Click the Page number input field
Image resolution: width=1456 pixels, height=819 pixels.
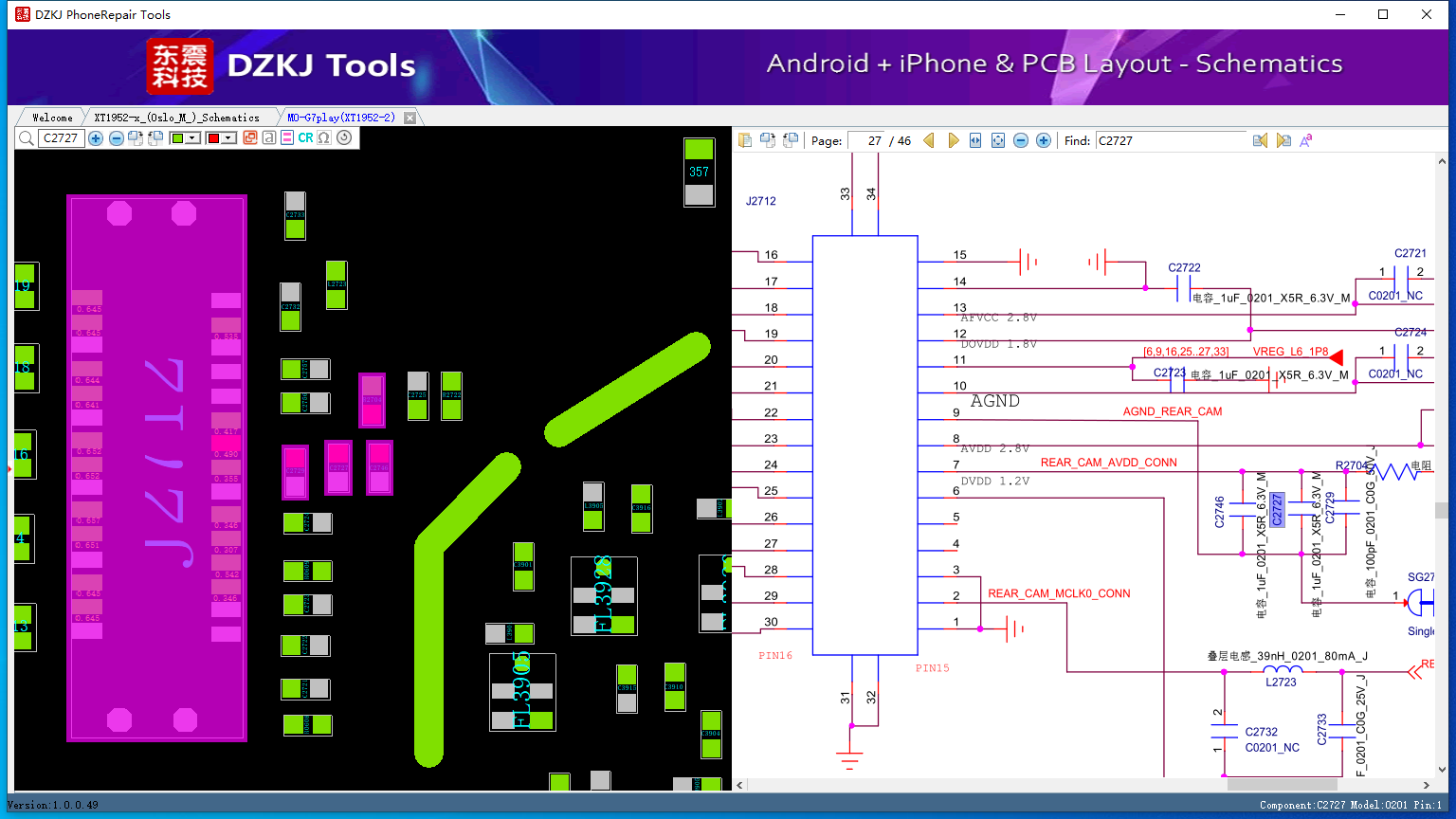tap(866, 140)
